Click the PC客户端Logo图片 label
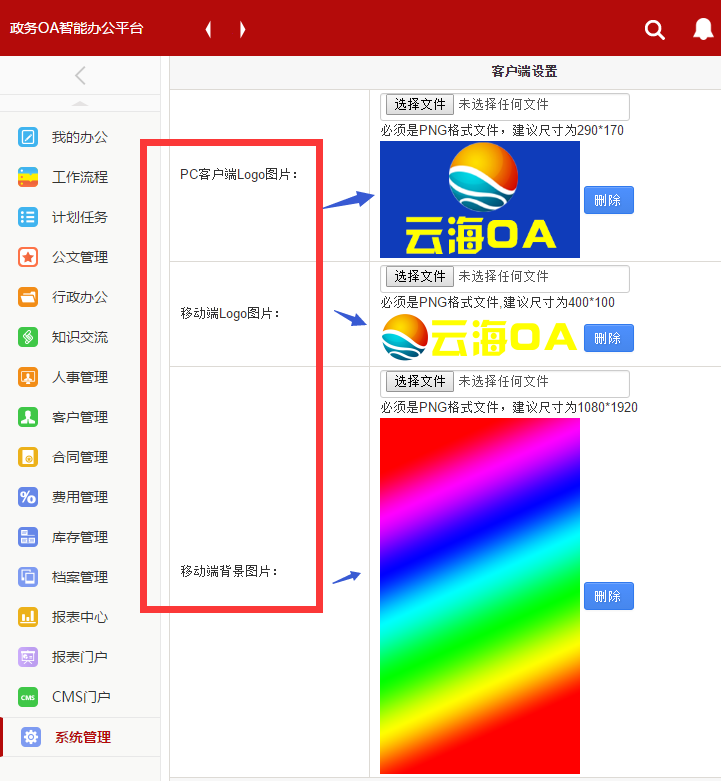The width and height of the screenshot is (721, 781). [239, 174]
